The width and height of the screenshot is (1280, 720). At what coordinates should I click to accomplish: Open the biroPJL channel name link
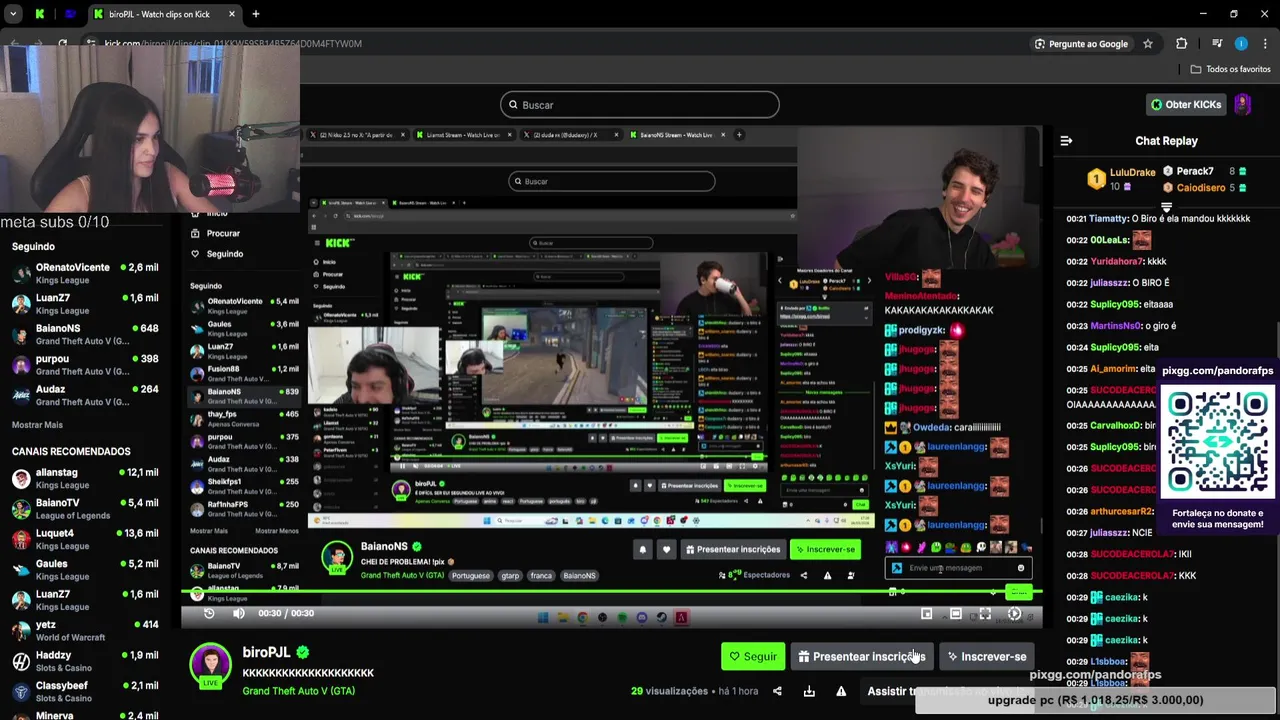coord(266,652)
